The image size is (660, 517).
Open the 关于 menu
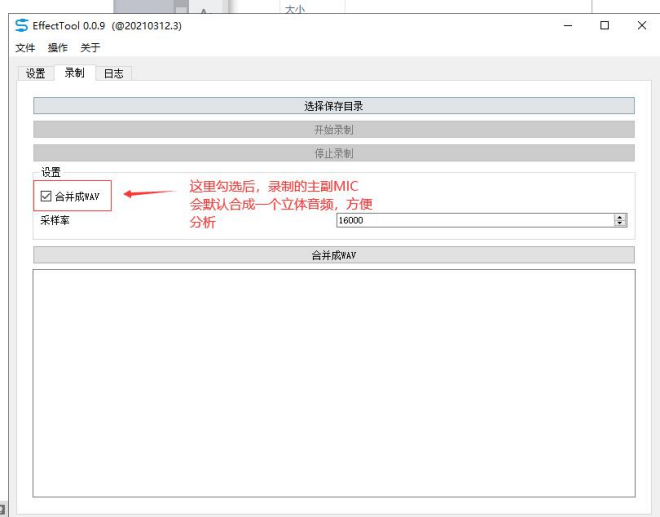pyautogui.click(x=90, y=48)
